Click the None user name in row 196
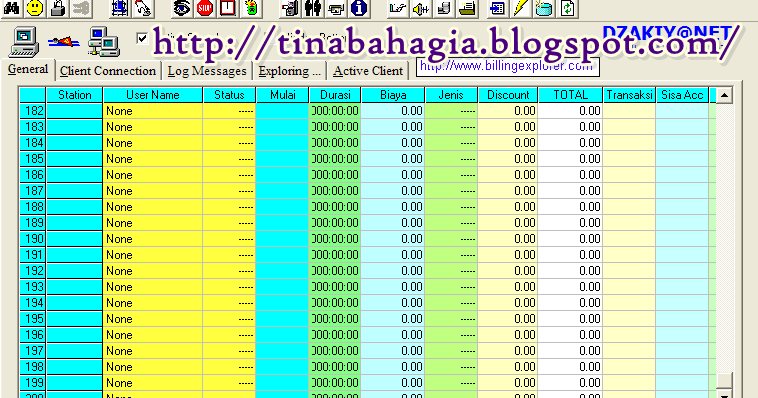The height and width of the screenshot is (398, 758). pos(153,335)
